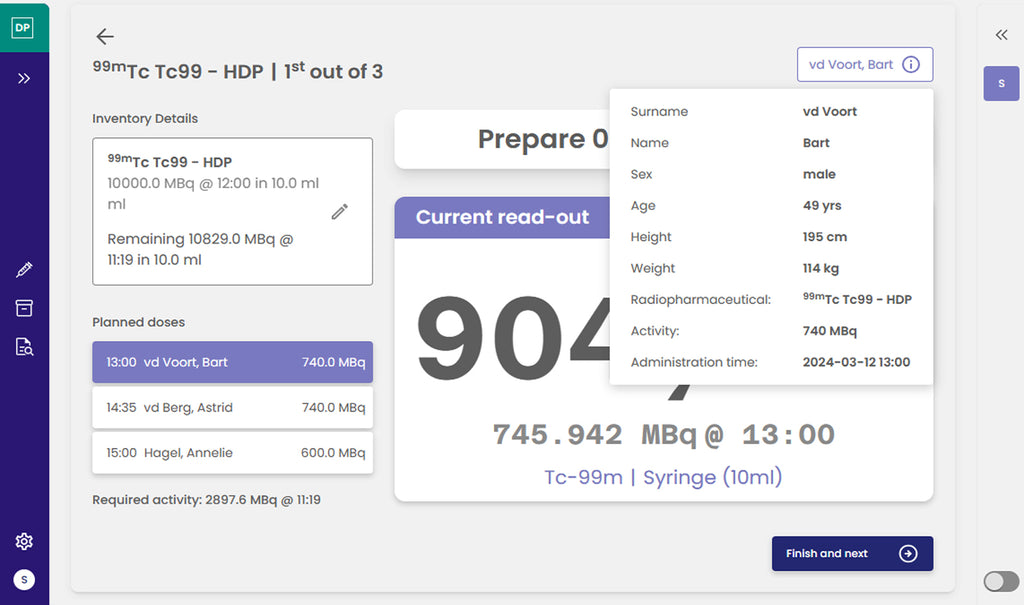
Task: Click the pencil to edit Inventory Details
Action: [339, 212]
